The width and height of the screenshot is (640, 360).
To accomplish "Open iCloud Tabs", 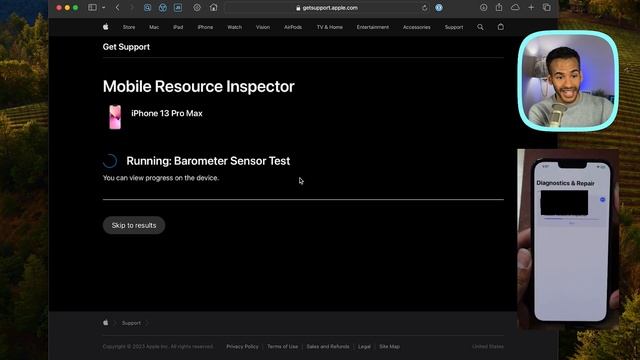I will click(515, 7).
